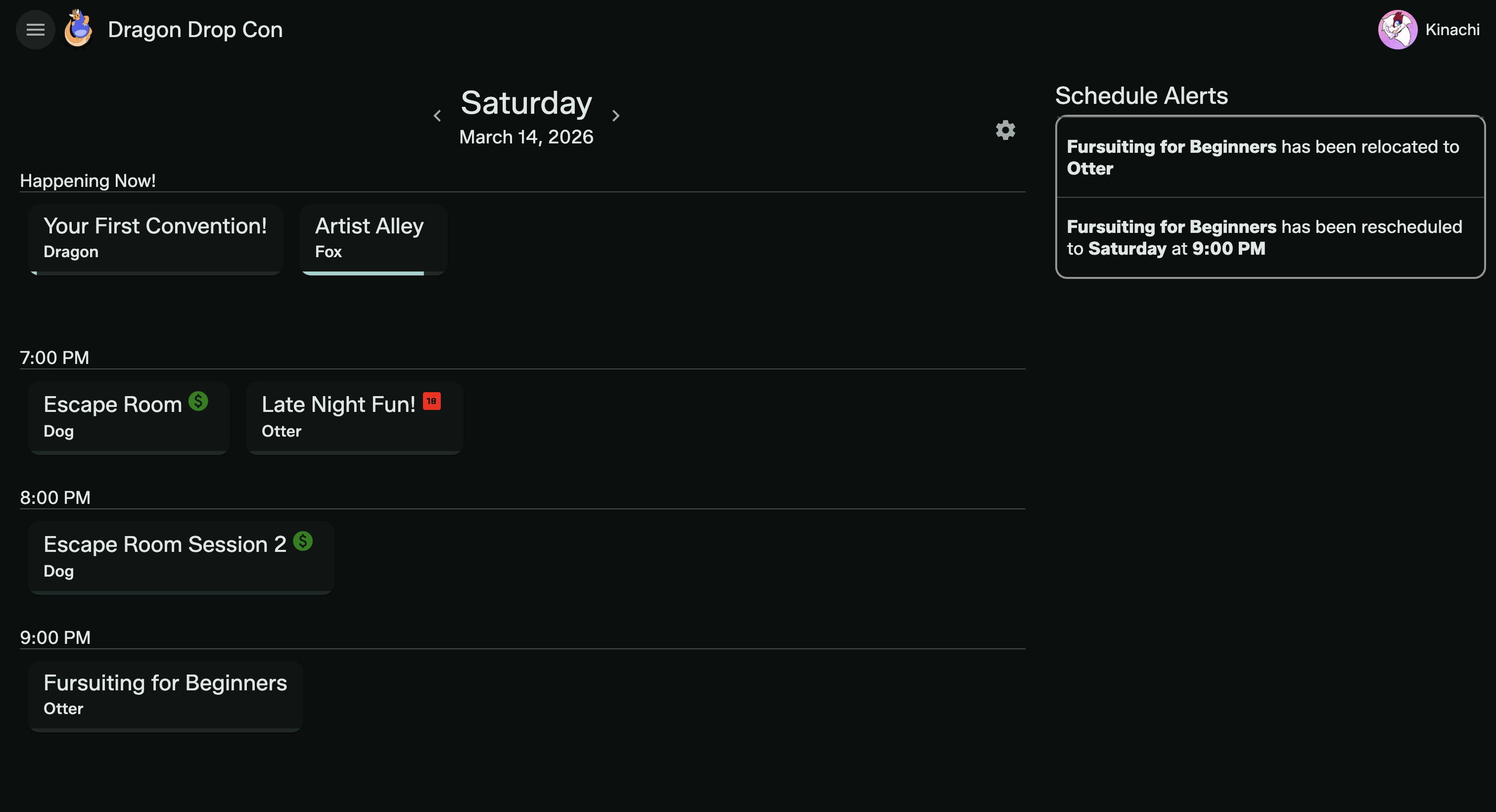Open the relocated to Otter alert

coord(1269,157)
